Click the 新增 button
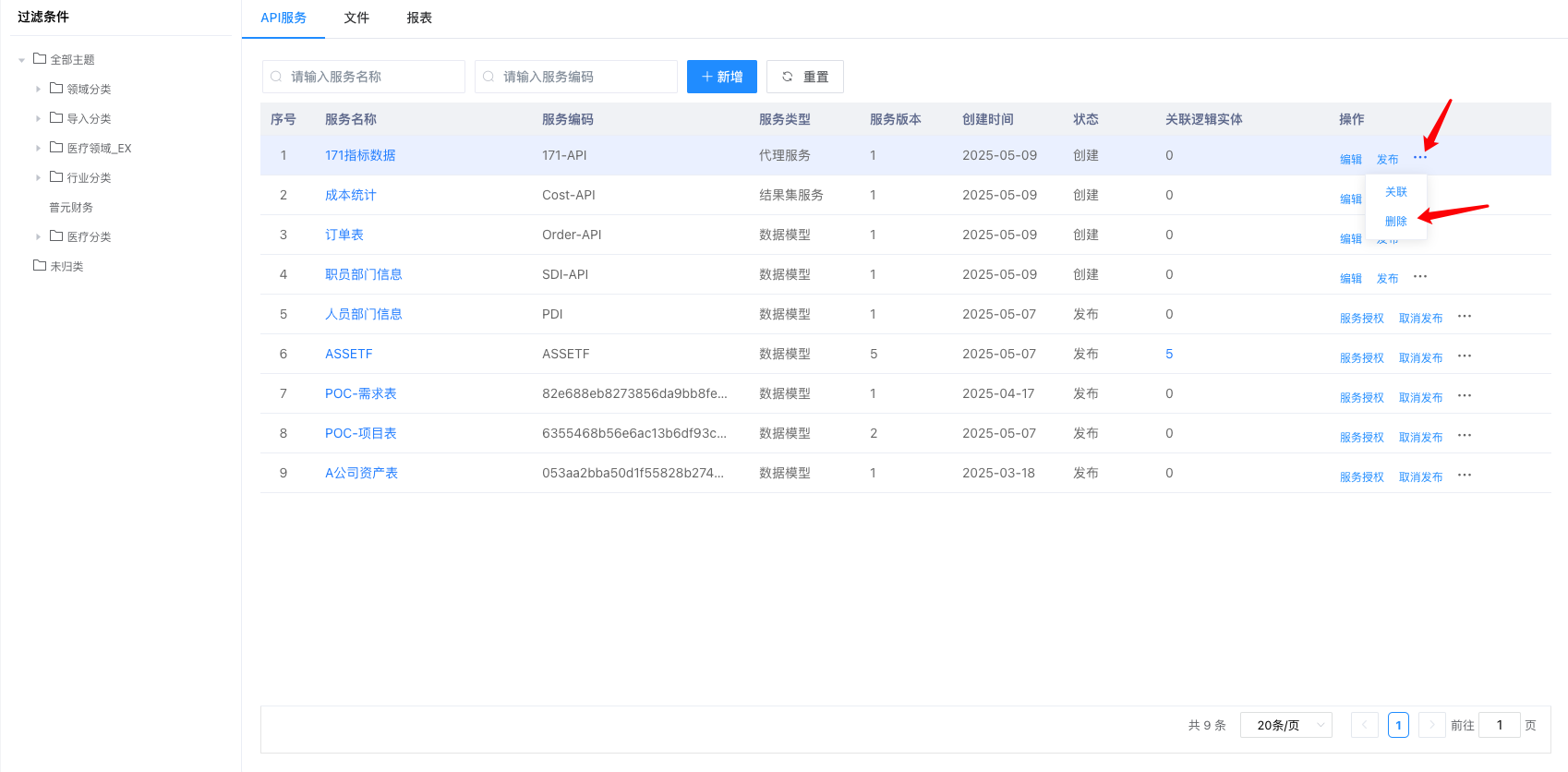1568x772 pixels. click(721, 77)
